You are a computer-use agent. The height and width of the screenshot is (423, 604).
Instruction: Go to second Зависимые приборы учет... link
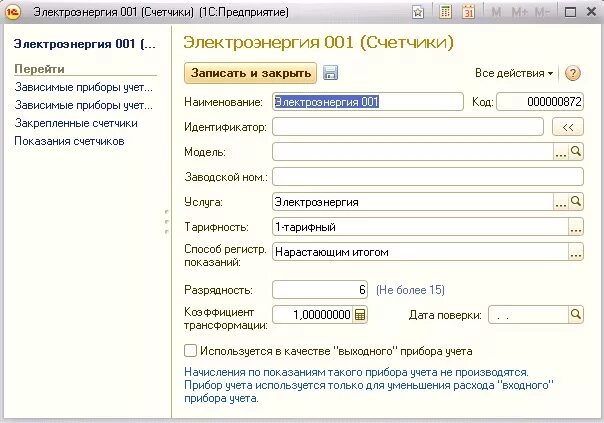[x=84, y=105]
